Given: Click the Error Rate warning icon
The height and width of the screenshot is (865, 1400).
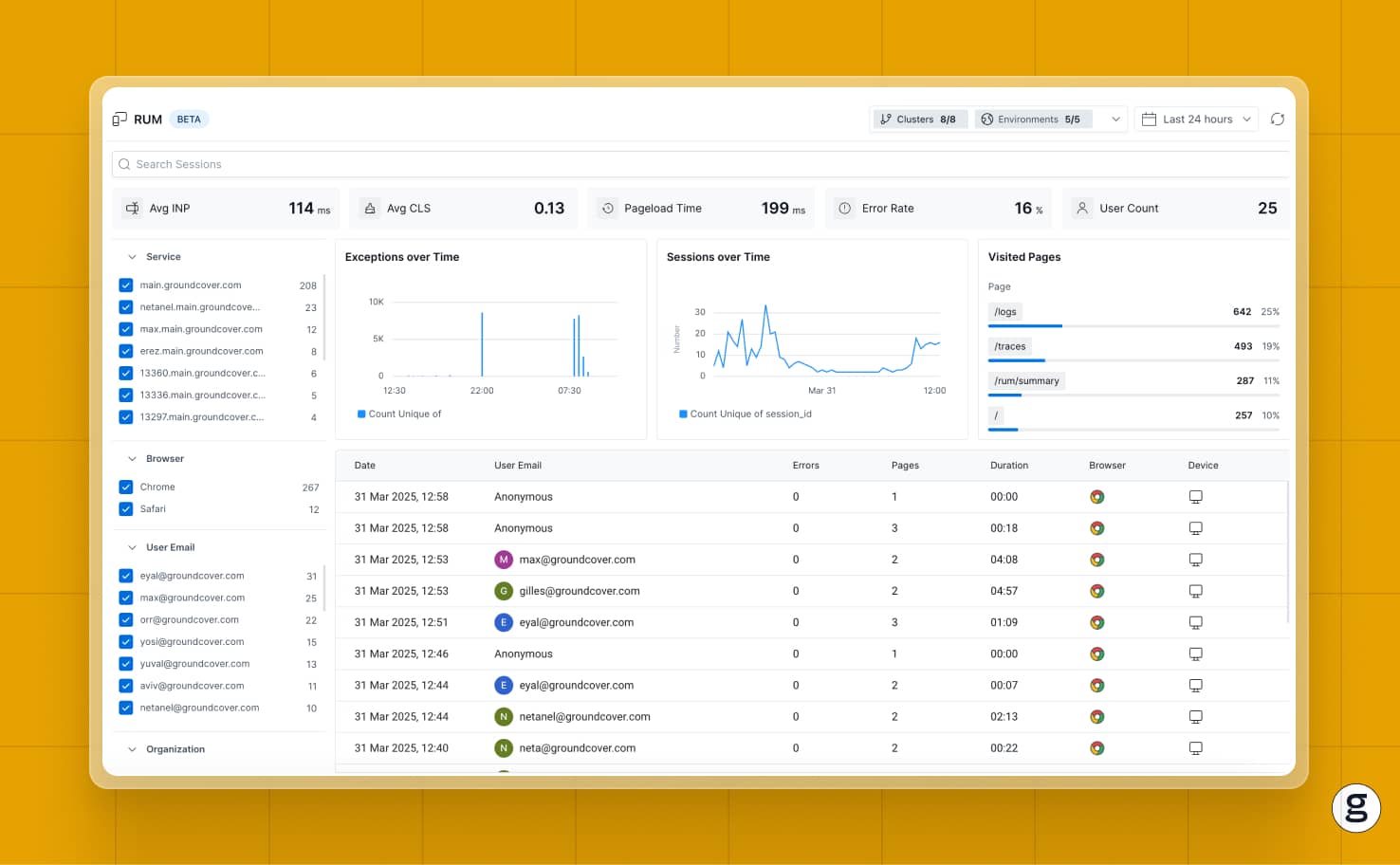Looking at the screenshot, I should 844,208.
